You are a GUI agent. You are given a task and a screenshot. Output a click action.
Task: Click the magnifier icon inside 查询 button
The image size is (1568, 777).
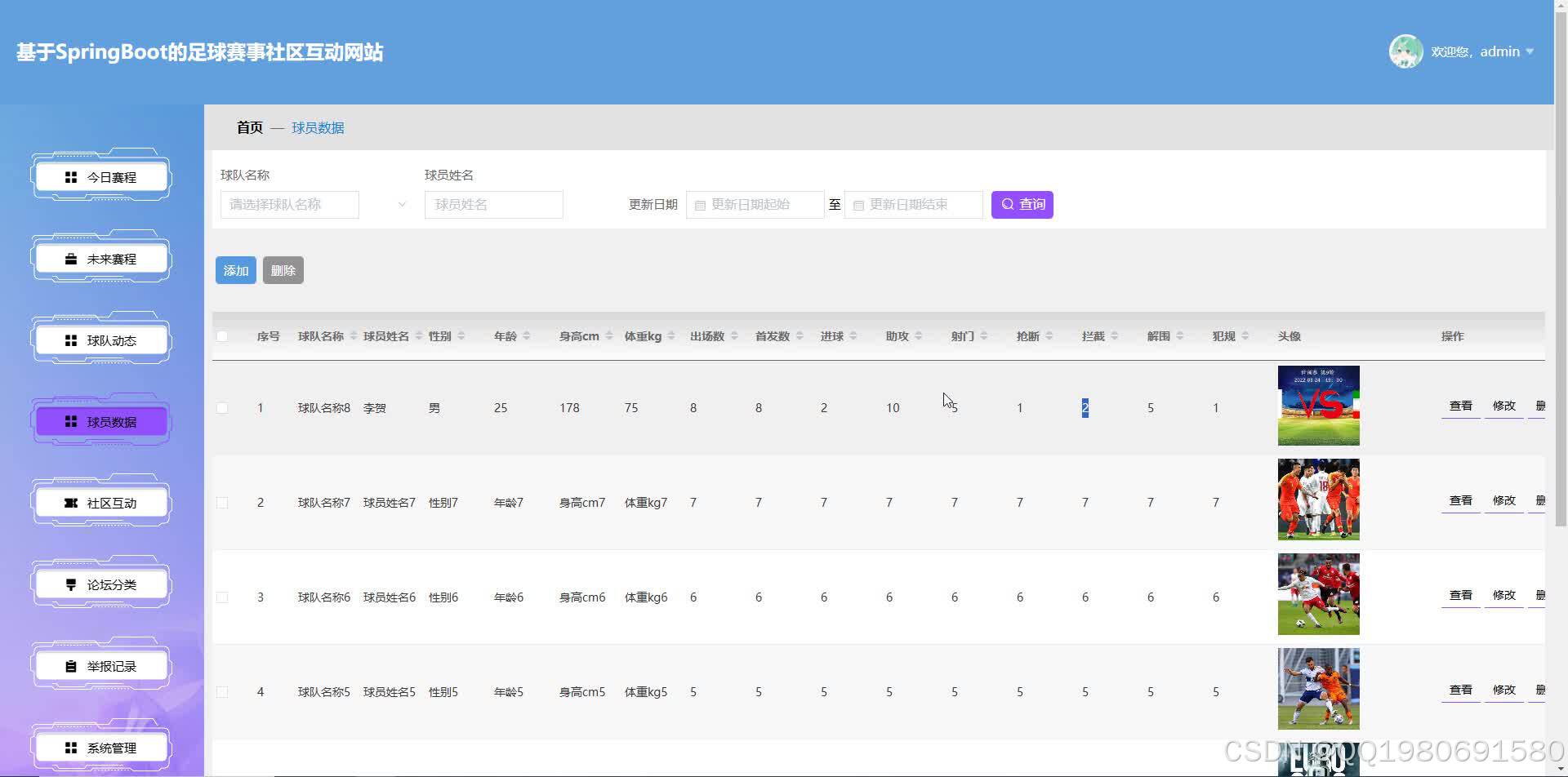[x=1008, y=205]
